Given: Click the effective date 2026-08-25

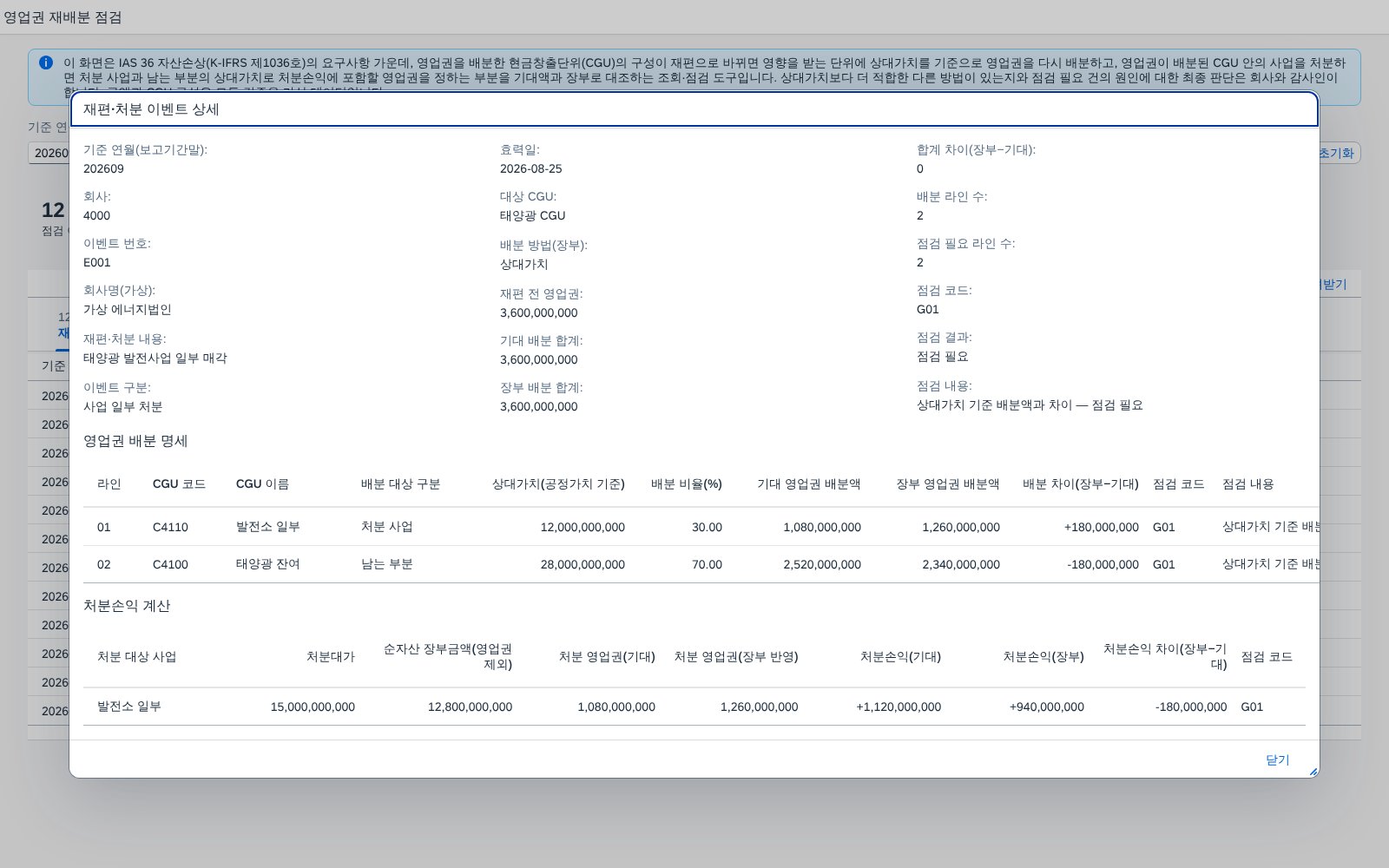Looking at the screenshot, I should (x=531, y=168).
